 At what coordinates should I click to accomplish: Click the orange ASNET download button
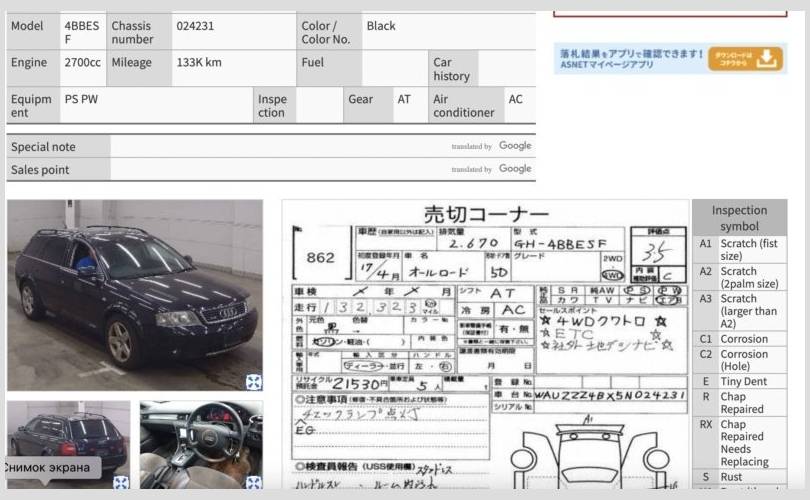click(x=746, y=58)
